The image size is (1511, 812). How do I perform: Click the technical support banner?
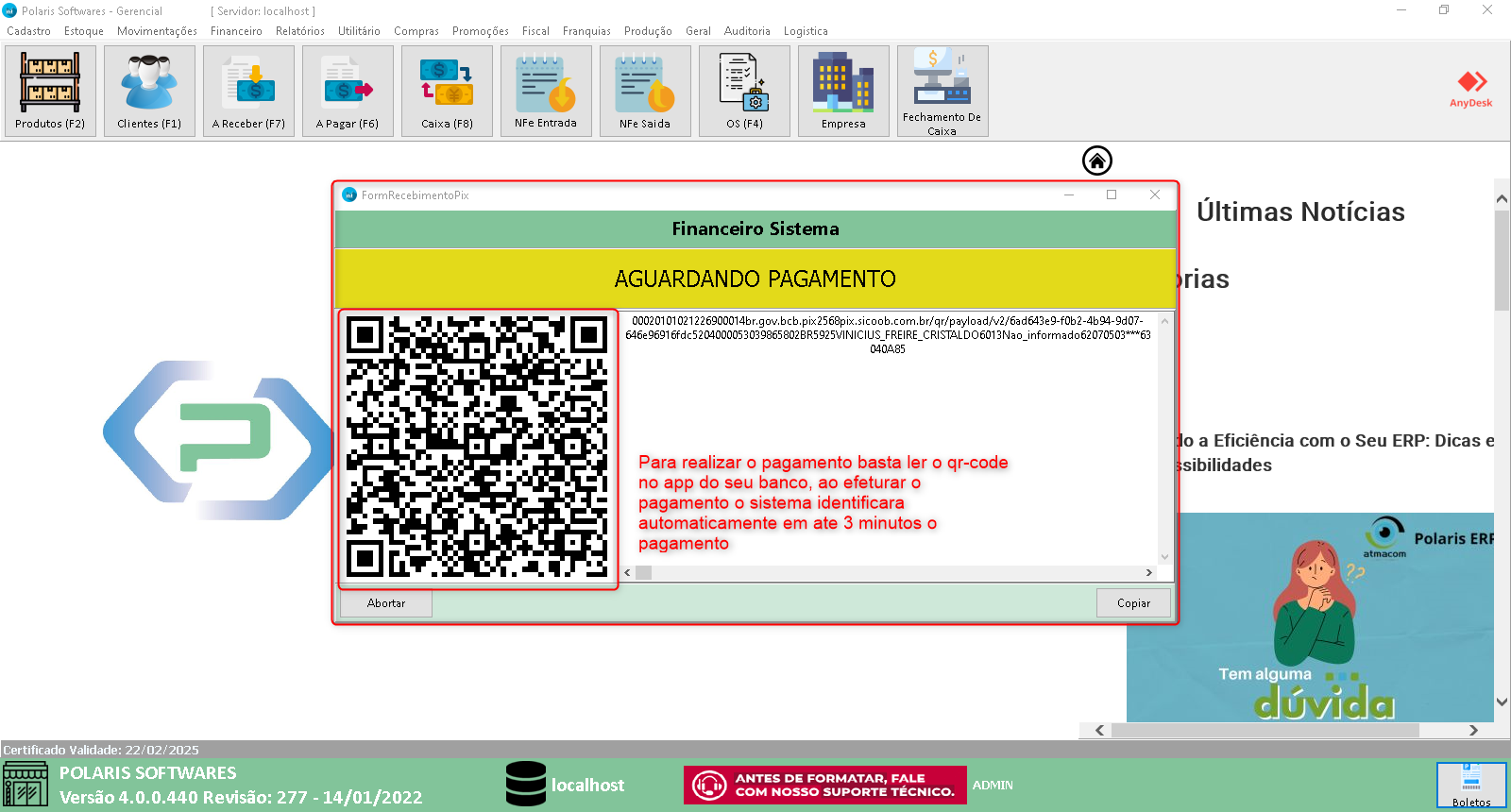[825, 785]
